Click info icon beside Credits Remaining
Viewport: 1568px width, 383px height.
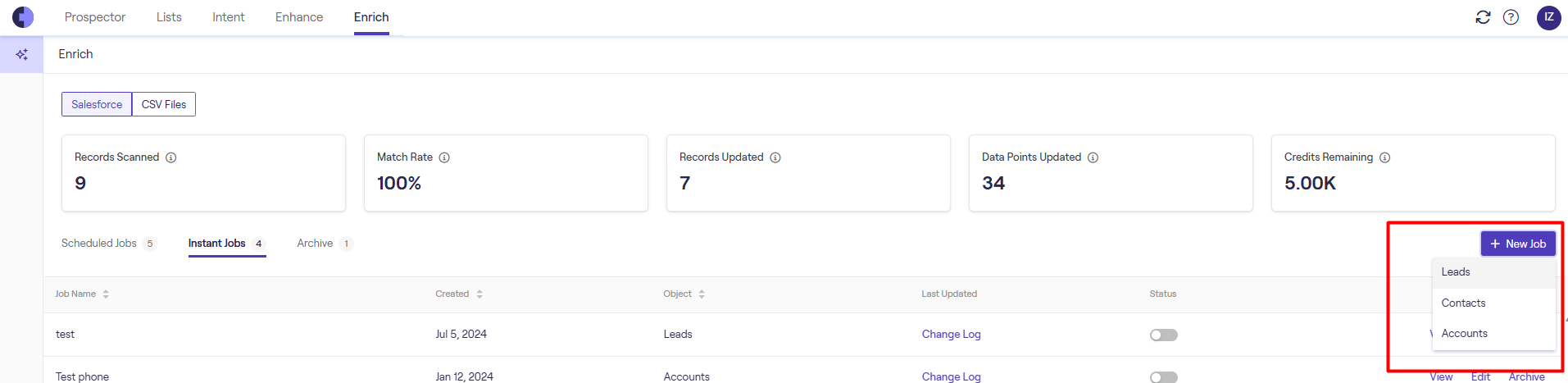(1384, 157)
